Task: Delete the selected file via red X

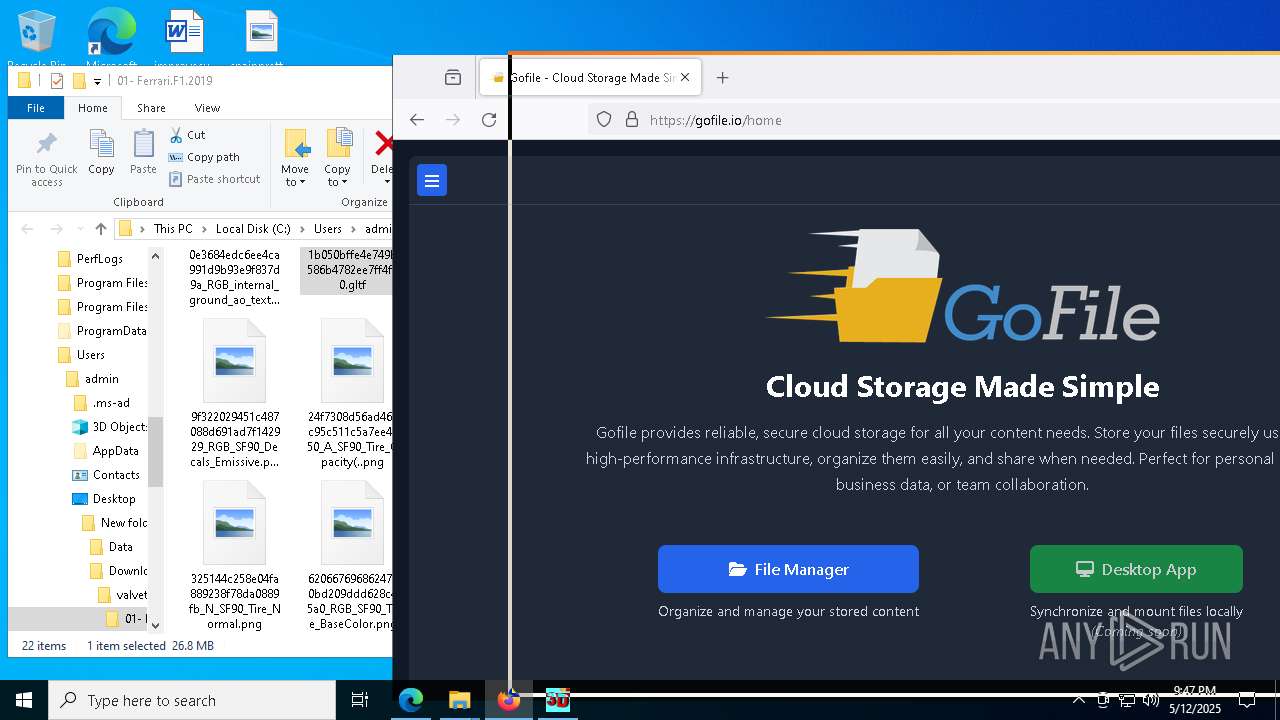Action: (x=382, y=158)
